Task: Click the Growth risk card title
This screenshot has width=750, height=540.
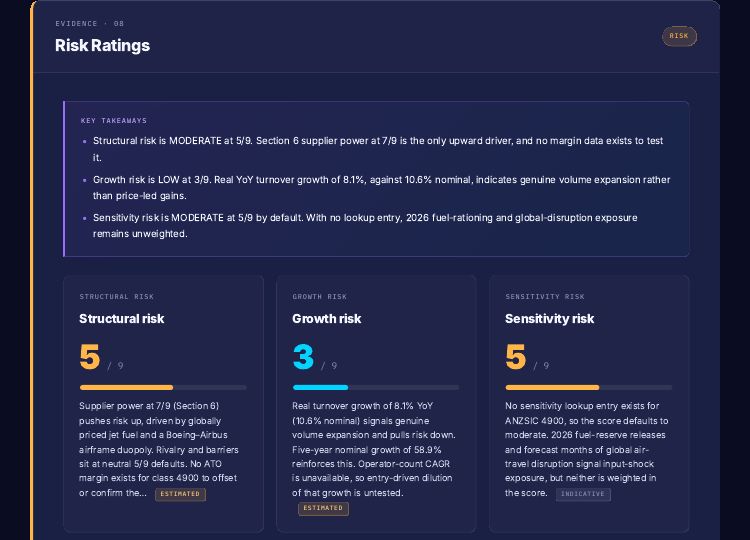Action: (x=327, y=319)
